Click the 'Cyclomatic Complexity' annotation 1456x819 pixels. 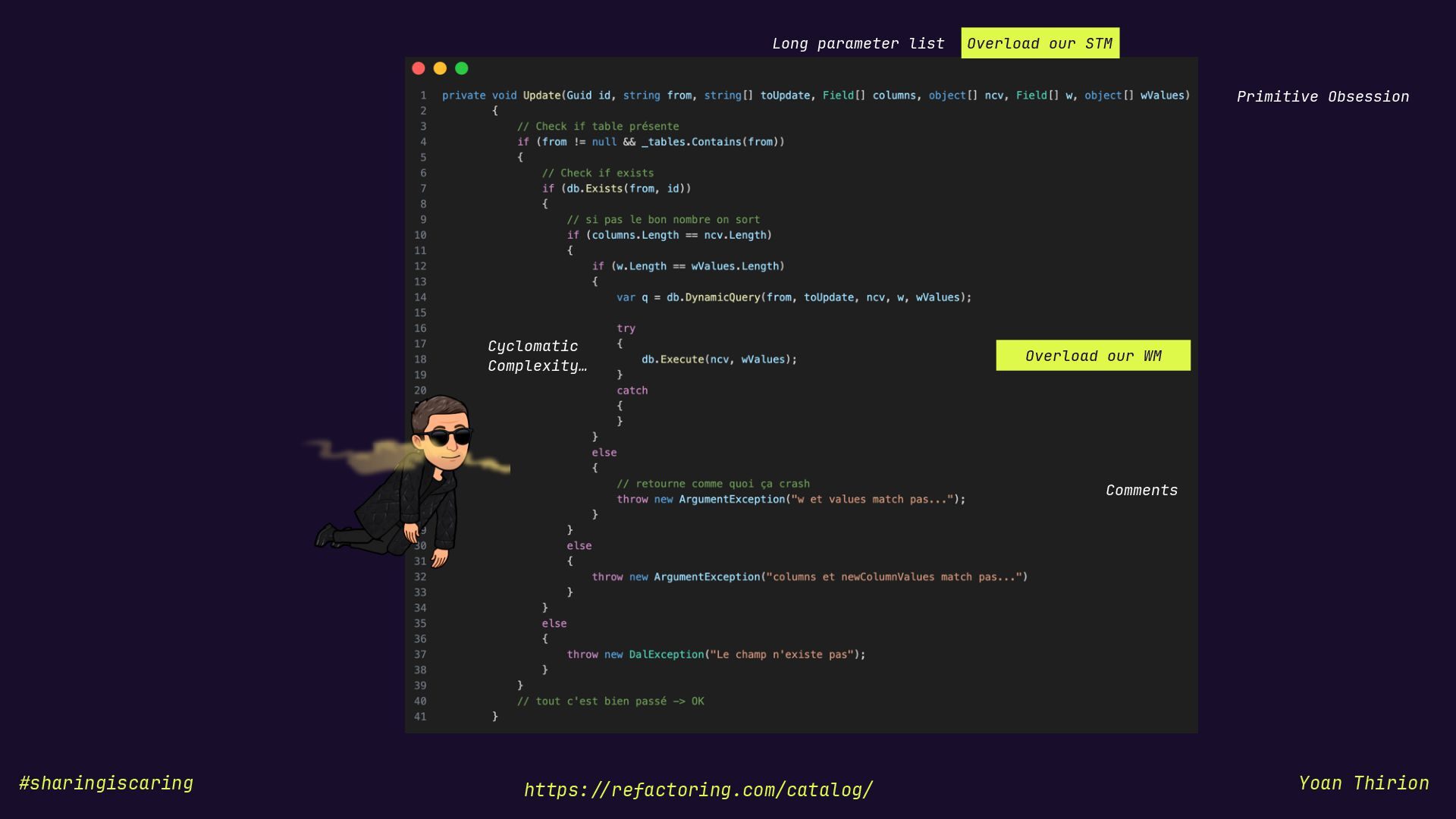pyautogui.click(x=537, y=356)
